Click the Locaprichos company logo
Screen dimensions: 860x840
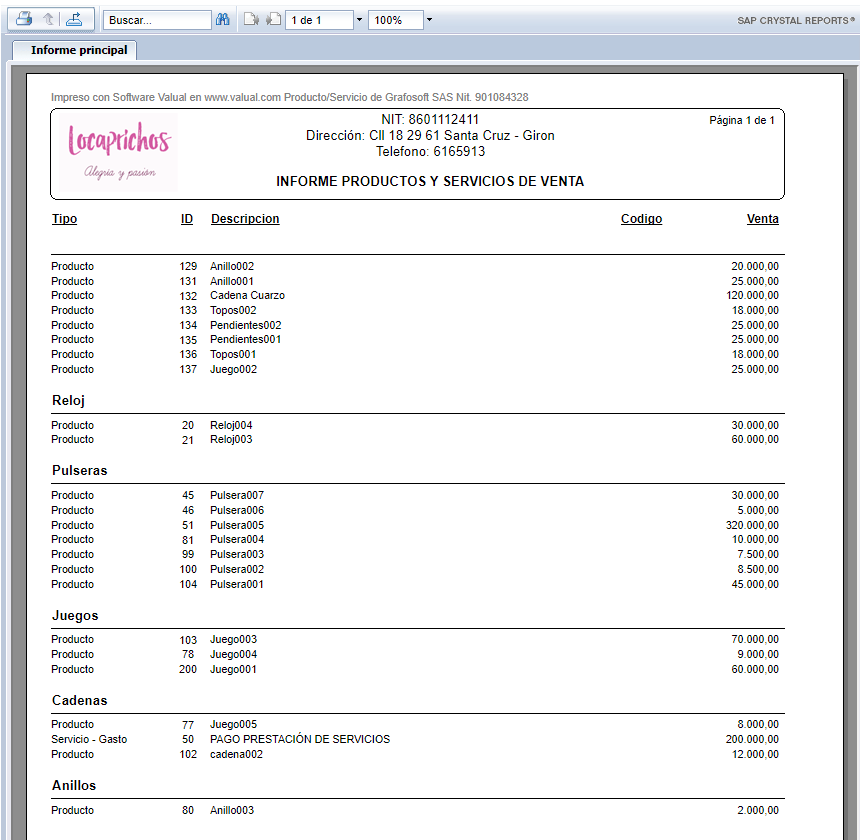119,153
